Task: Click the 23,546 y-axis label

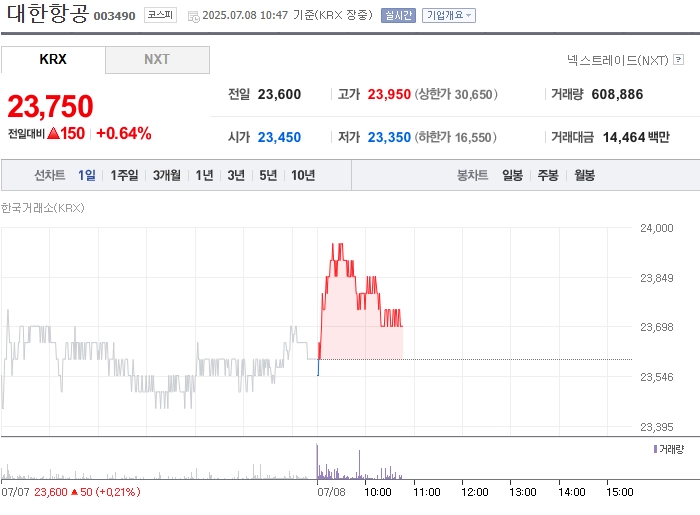Action: (656, 377)
